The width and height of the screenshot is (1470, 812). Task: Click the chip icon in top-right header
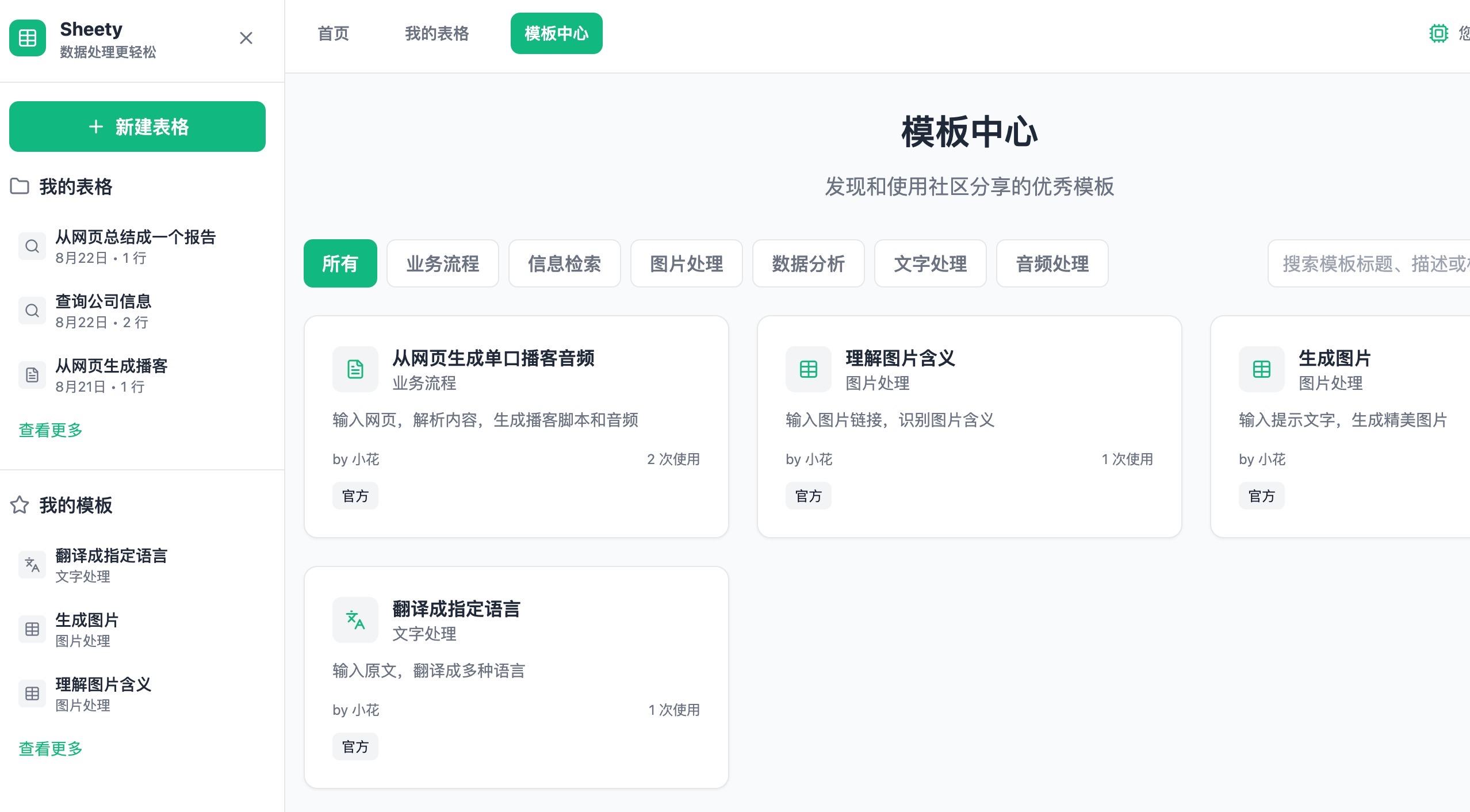(1438, 33)
